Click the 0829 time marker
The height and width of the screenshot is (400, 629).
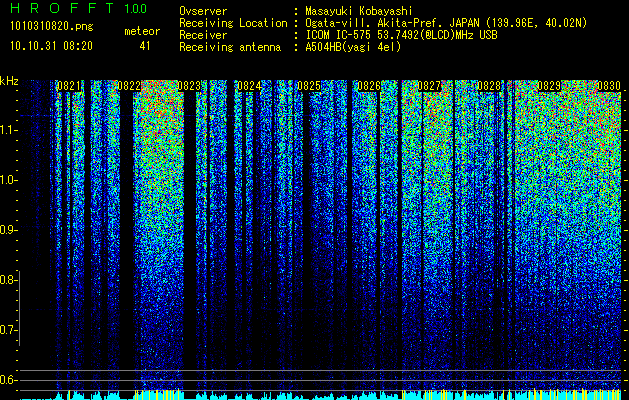pyautogui.click(x=549, y=86)
